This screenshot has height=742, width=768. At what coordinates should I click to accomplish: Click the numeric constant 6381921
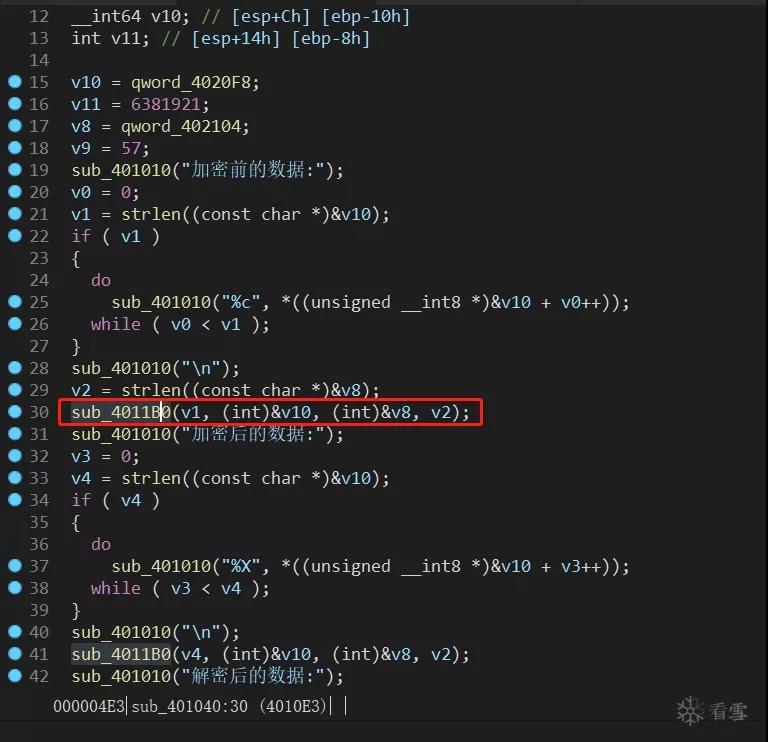pos(166,104)
